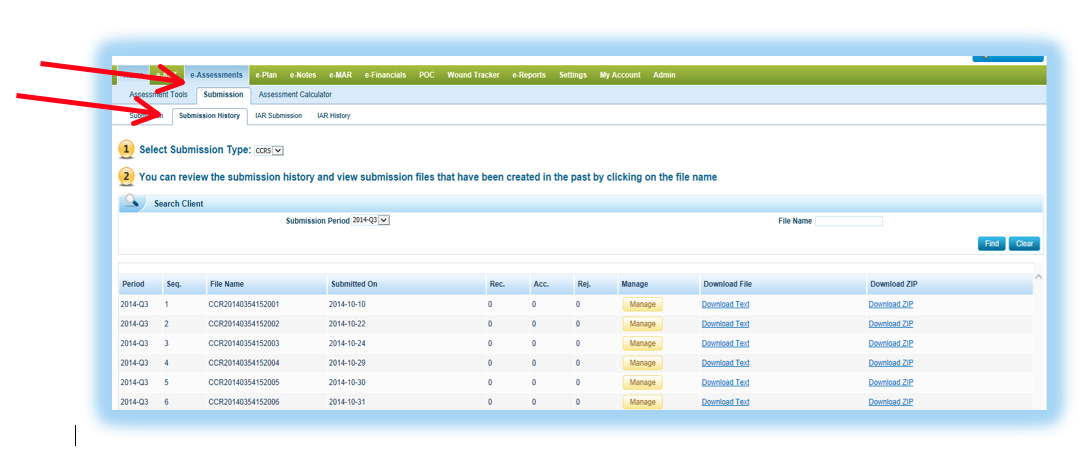The height and width of the screenshot is (452, 1087).
Task: Download Text for file CCR20140354152003
Action: click(x=725, y=343)
